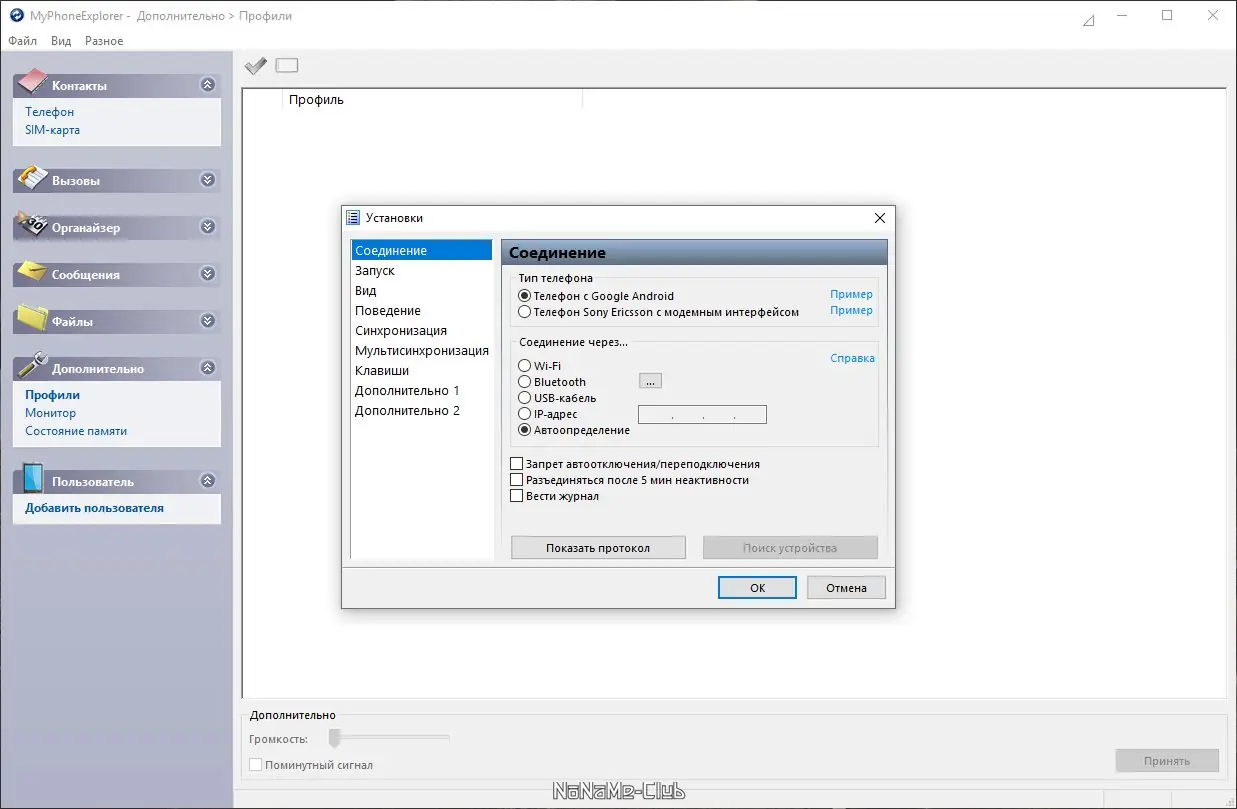Open SIM-карта contacts link
The width and height of the screenshot is (1237, 809).
point(53,130)
